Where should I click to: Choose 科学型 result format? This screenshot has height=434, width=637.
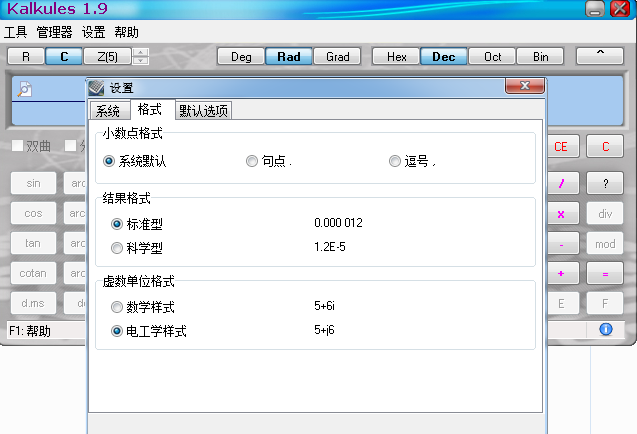pyautogui.click(x=117, y=248)
